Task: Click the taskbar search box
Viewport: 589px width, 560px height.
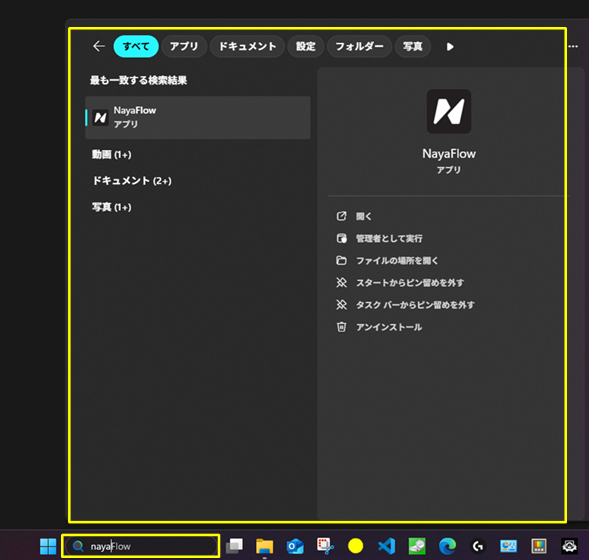Action: click(x=141, y=546)
